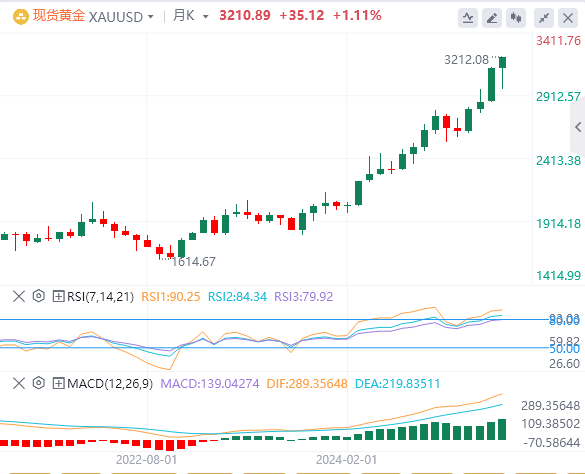Image resolution: width=585 pixels, height=474 pixels.
Task: Click the price 3210.89 in header
Action: click(245, 16)
